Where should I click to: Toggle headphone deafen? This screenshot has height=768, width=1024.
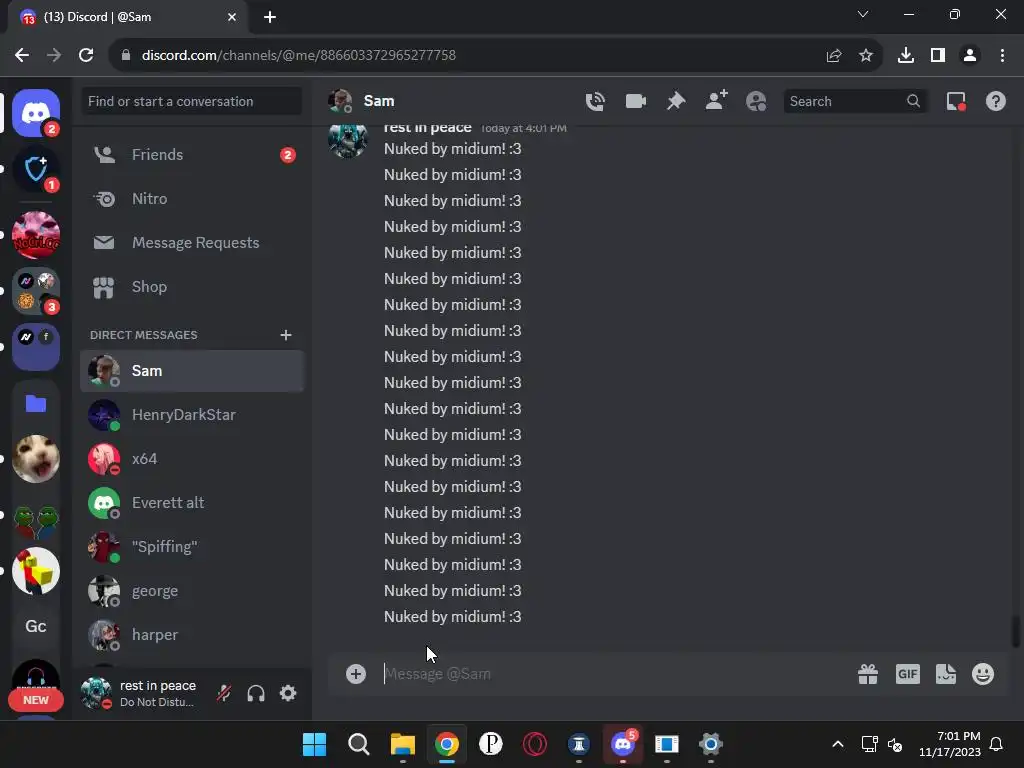(x=256, y=693)
